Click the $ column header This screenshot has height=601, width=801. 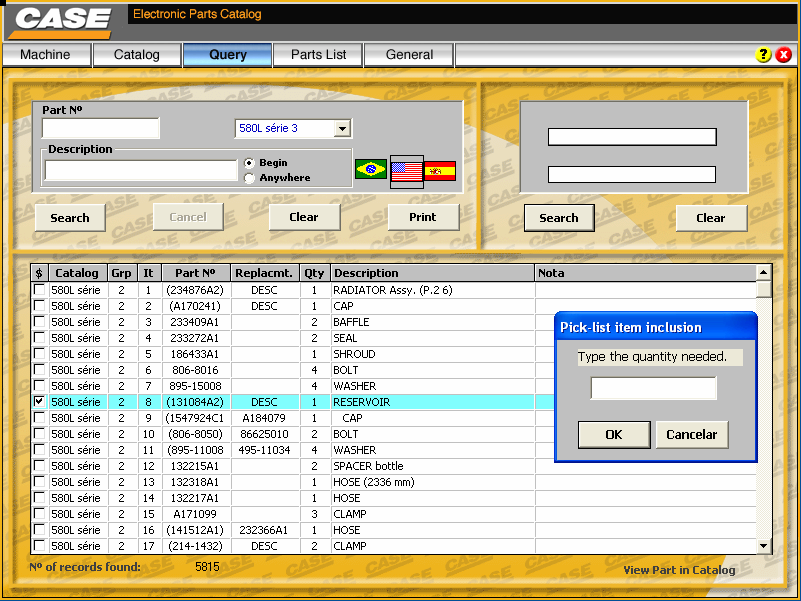point(39,273)
